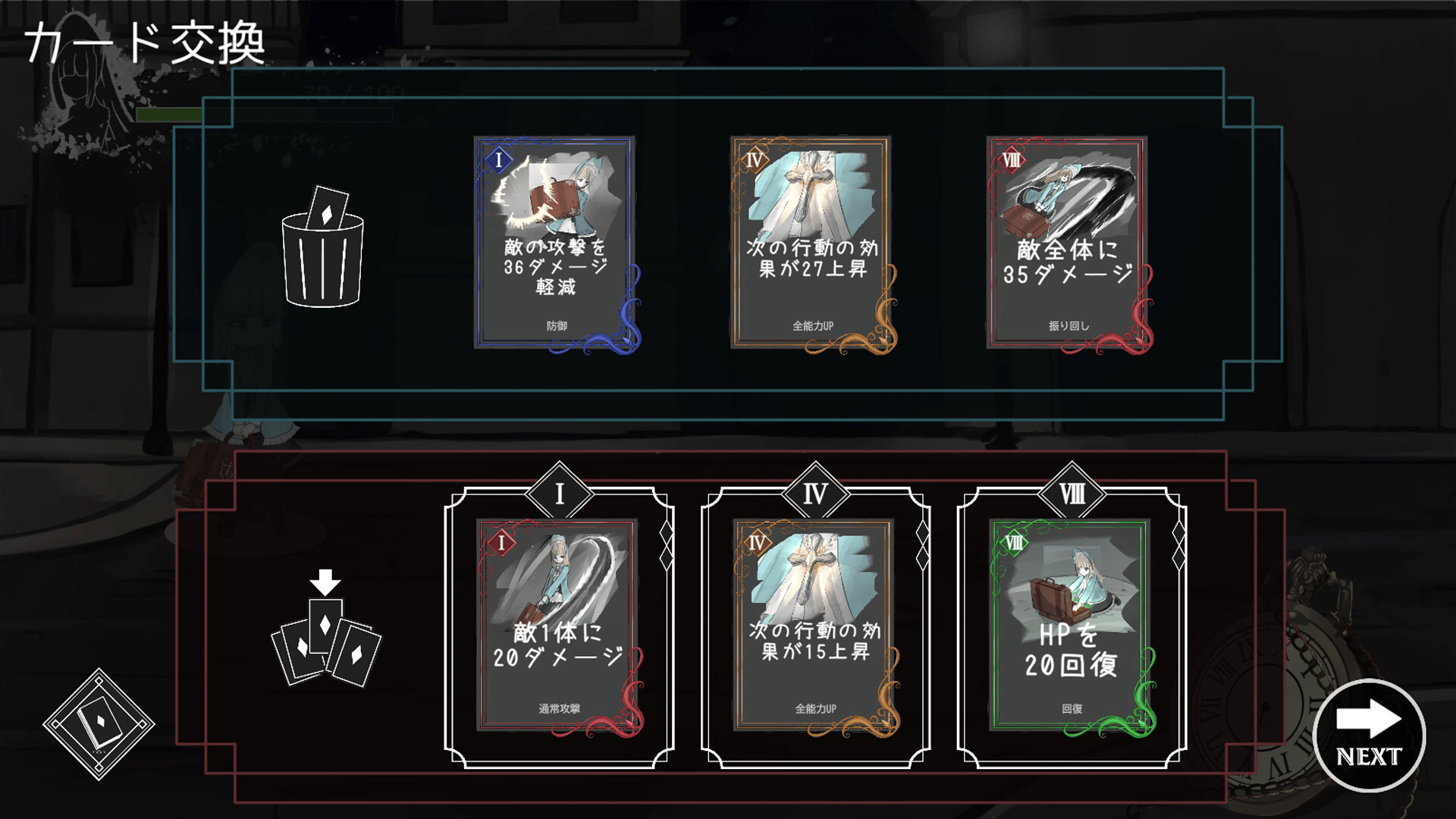Viewport: 1456px width, 819px height.
Task: Click the NEXT arrow button
Action: (1369, 736)
